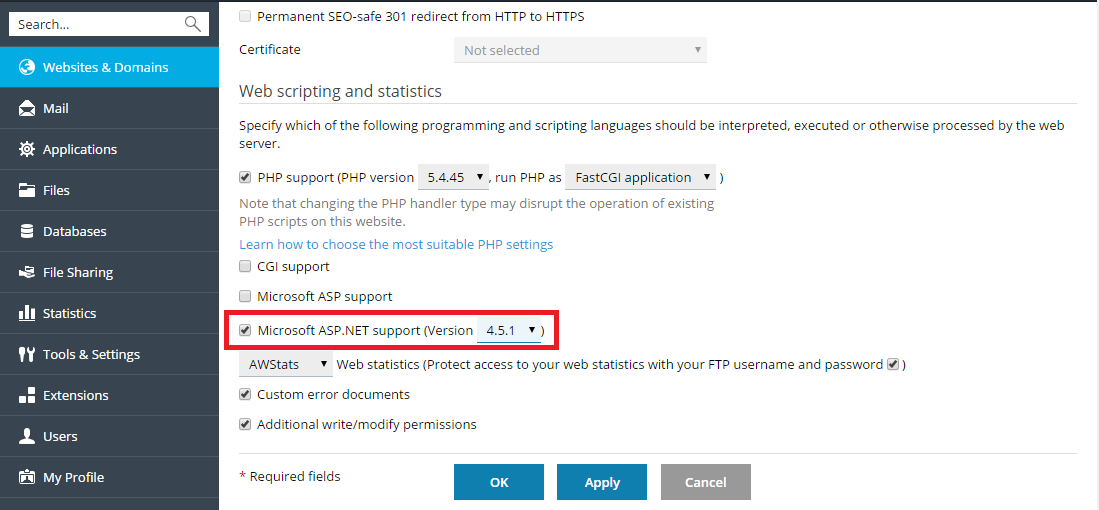Click the Statistics bar chart icon
Image resolution: width=1099 pixels, height=510 pixels.
27,313
